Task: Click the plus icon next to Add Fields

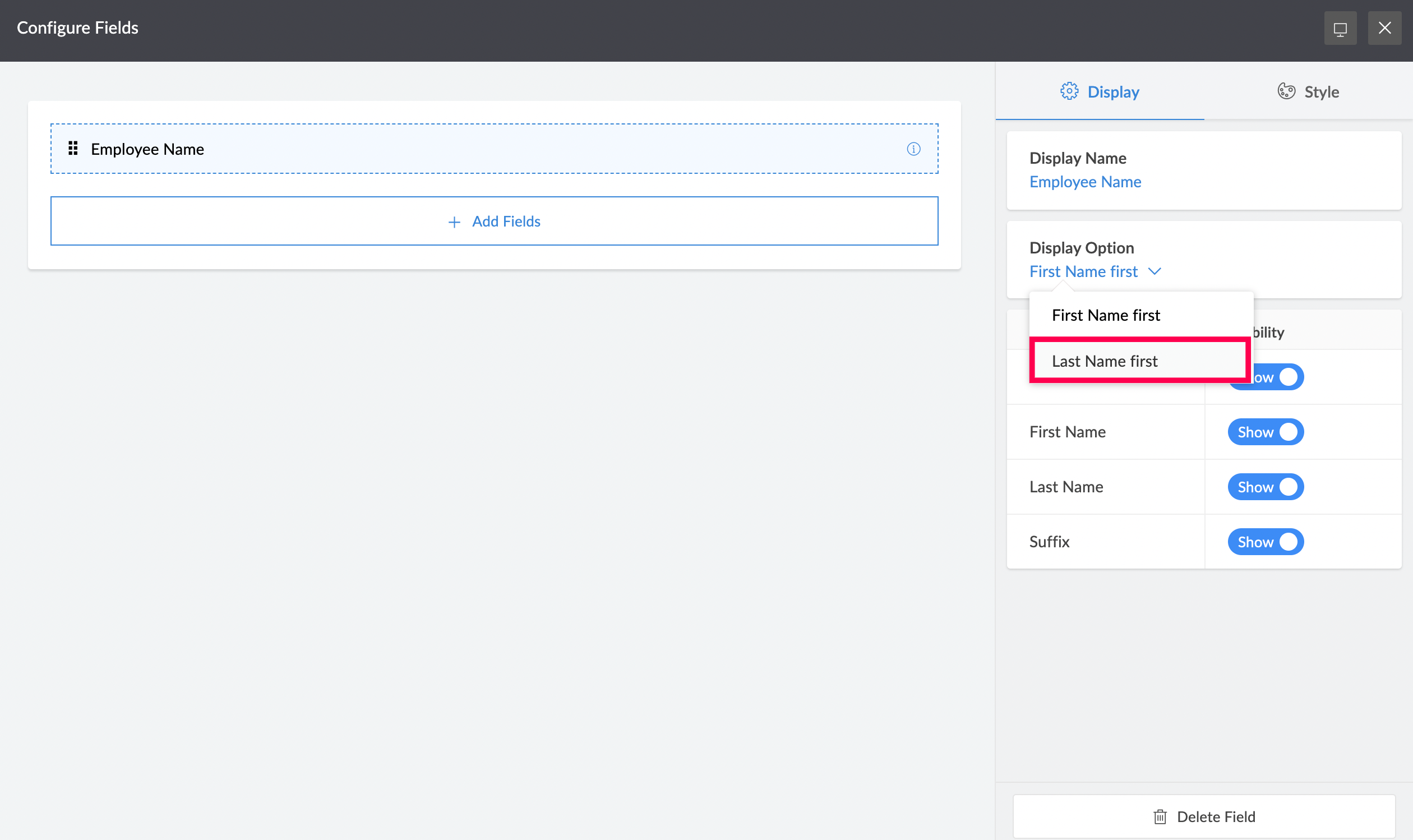Action: click(x=454, y=222)
